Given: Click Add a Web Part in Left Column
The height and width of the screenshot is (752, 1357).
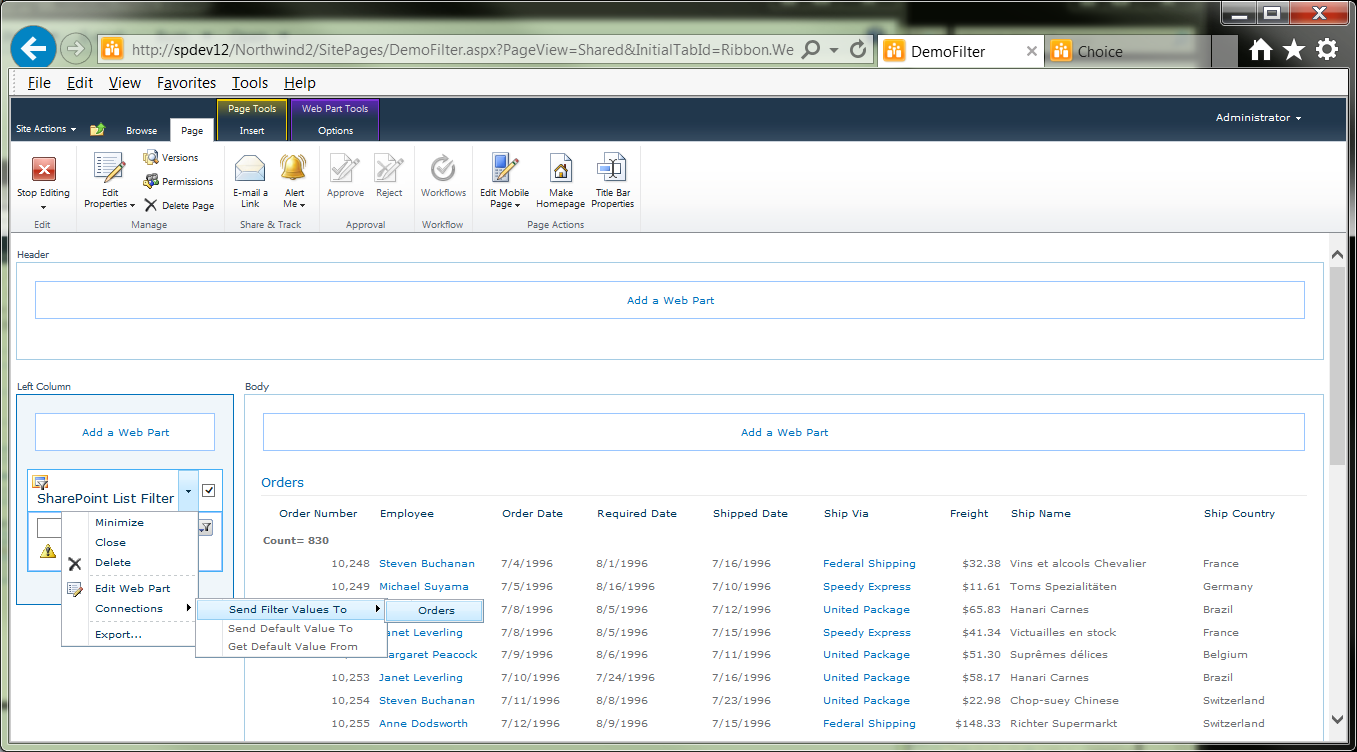Looking at the screenshot, I should pyautogui.click(x=125, y=432).
